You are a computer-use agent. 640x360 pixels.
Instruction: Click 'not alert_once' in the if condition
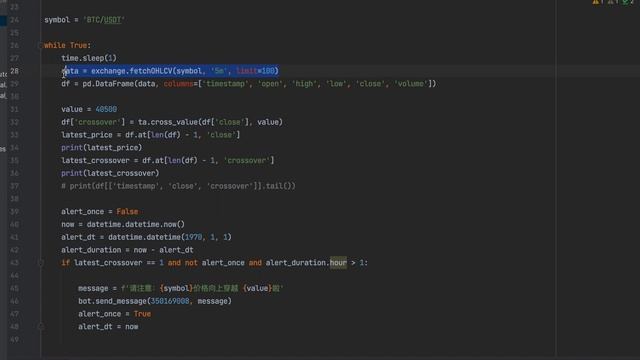pos(214,263)
